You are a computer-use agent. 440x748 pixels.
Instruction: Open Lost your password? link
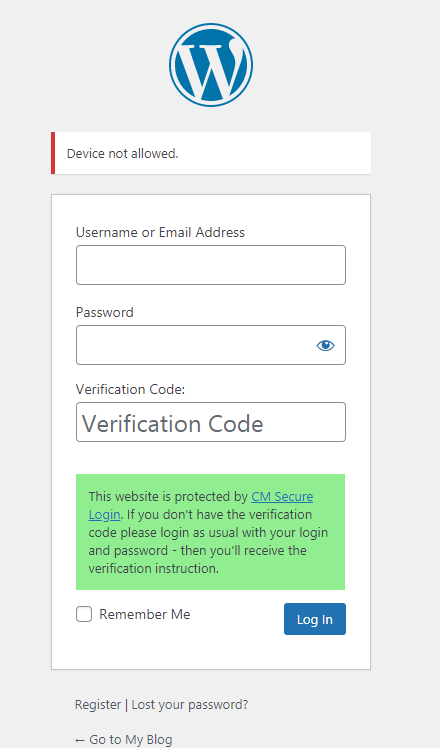click(x=190, y=705)
